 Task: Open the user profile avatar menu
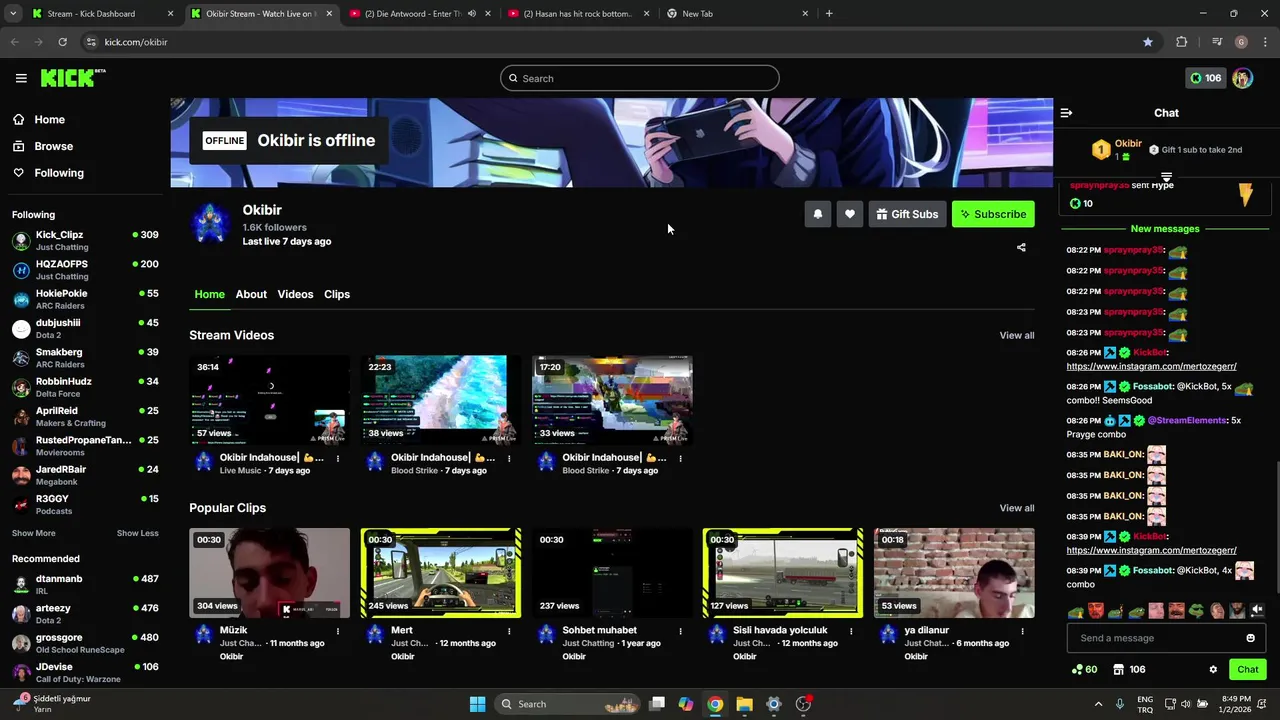coord(1243,78)
